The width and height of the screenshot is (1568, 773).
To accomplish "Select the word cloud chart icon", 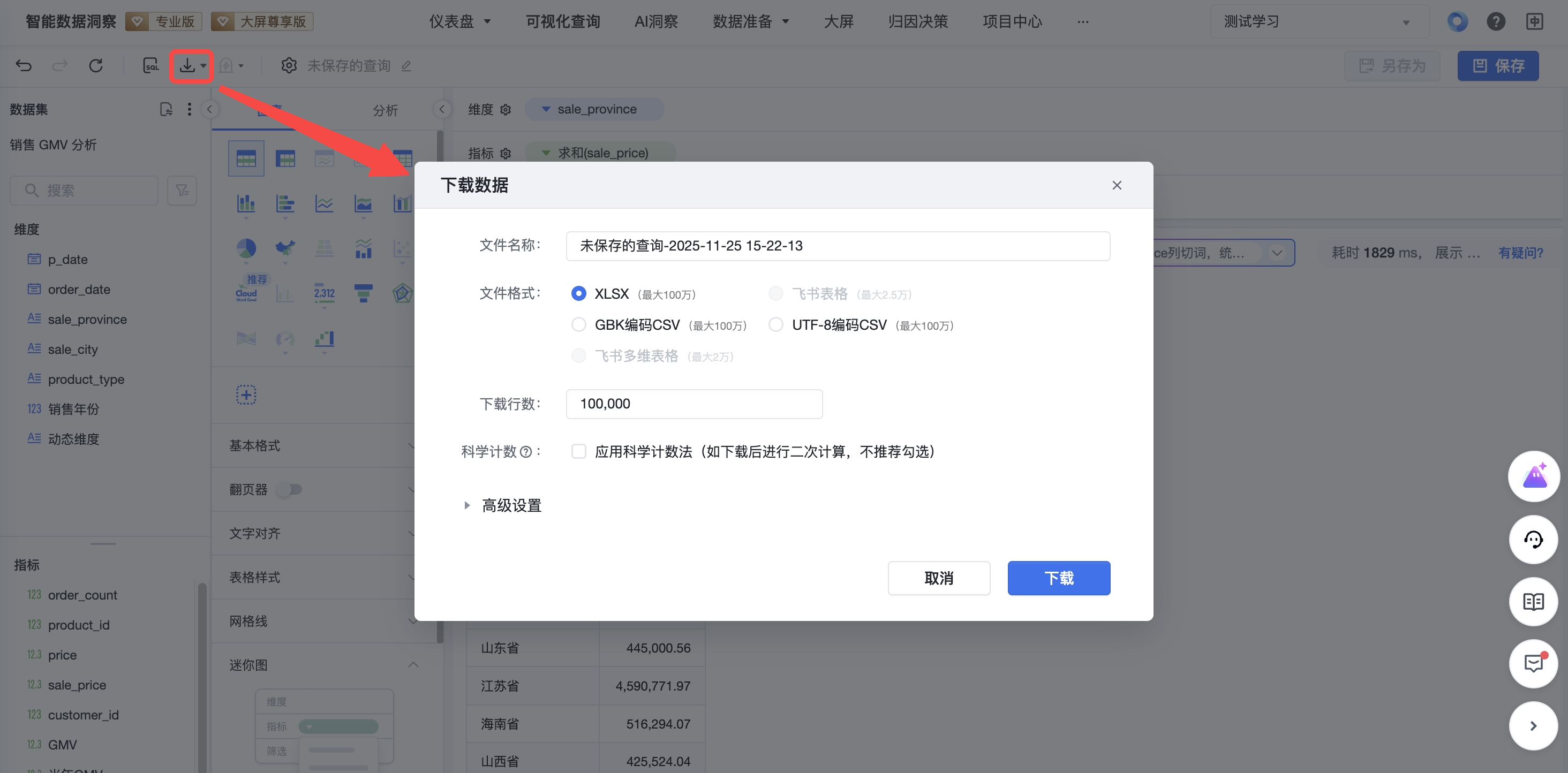I will point(246,293).
